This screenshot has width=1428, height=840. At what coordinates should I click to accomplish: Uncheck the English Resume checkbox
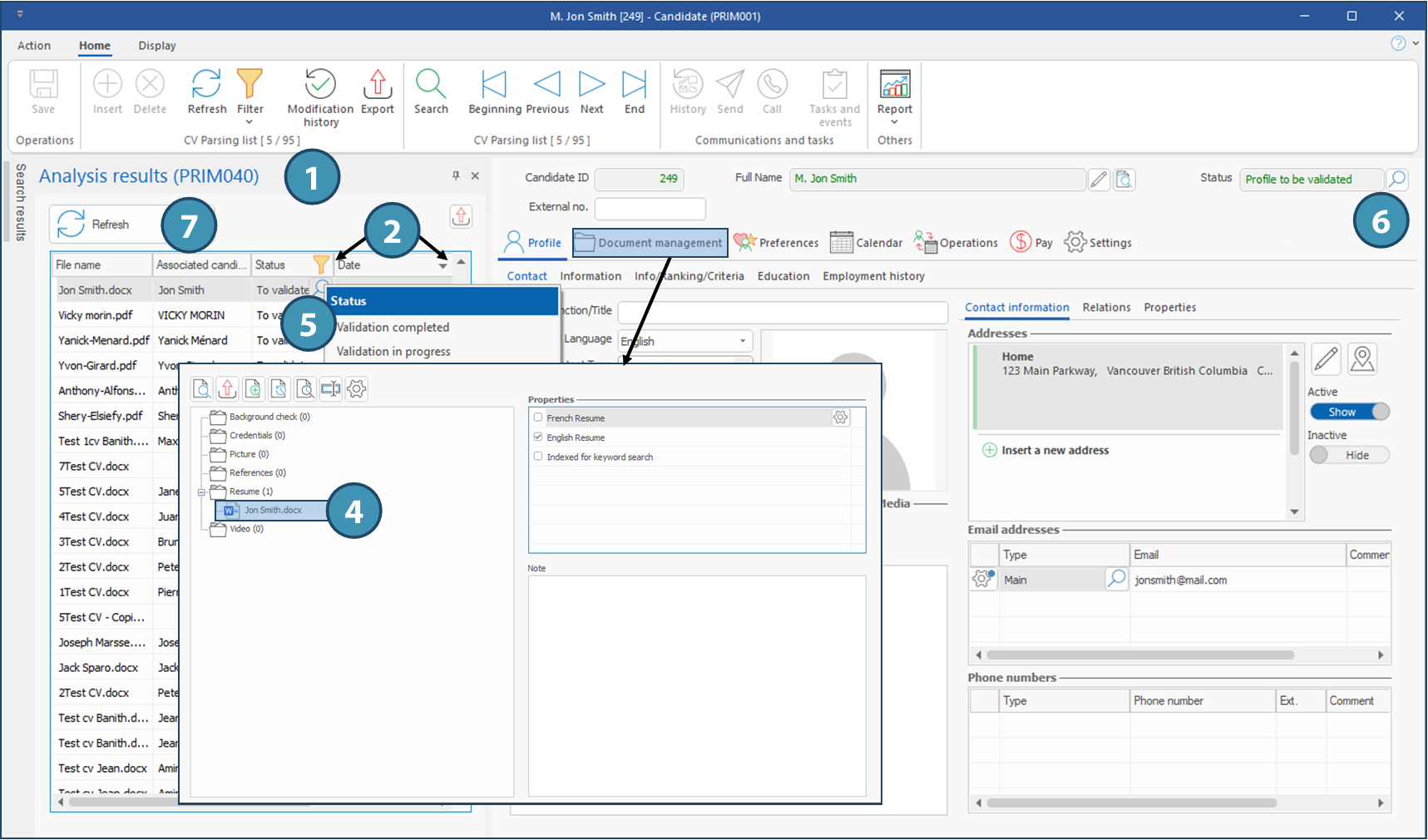pos(538,437)
